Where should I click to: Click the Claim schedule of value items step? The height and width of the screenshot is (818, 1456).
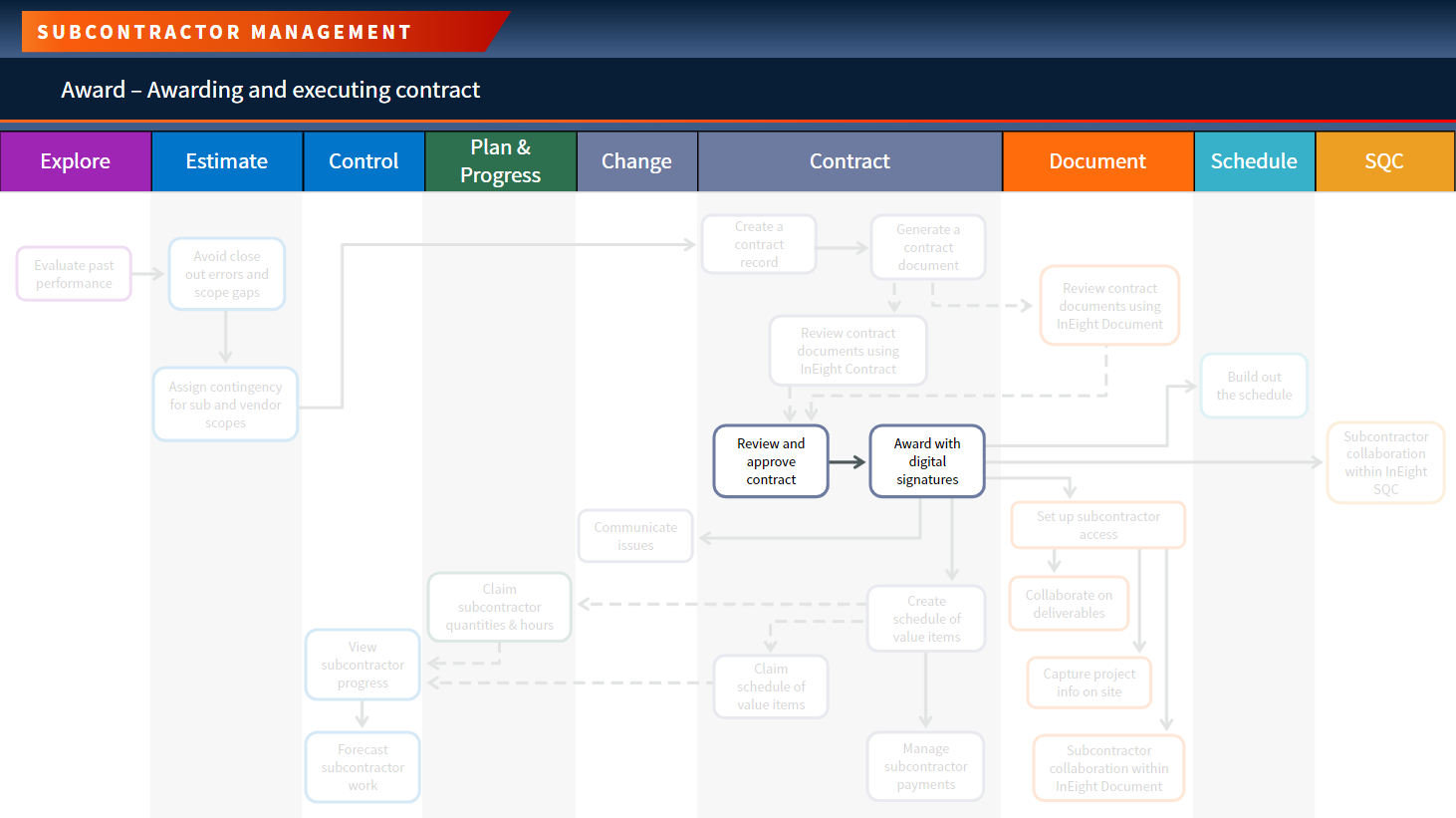pyautogui.click(x=771, y=686)
